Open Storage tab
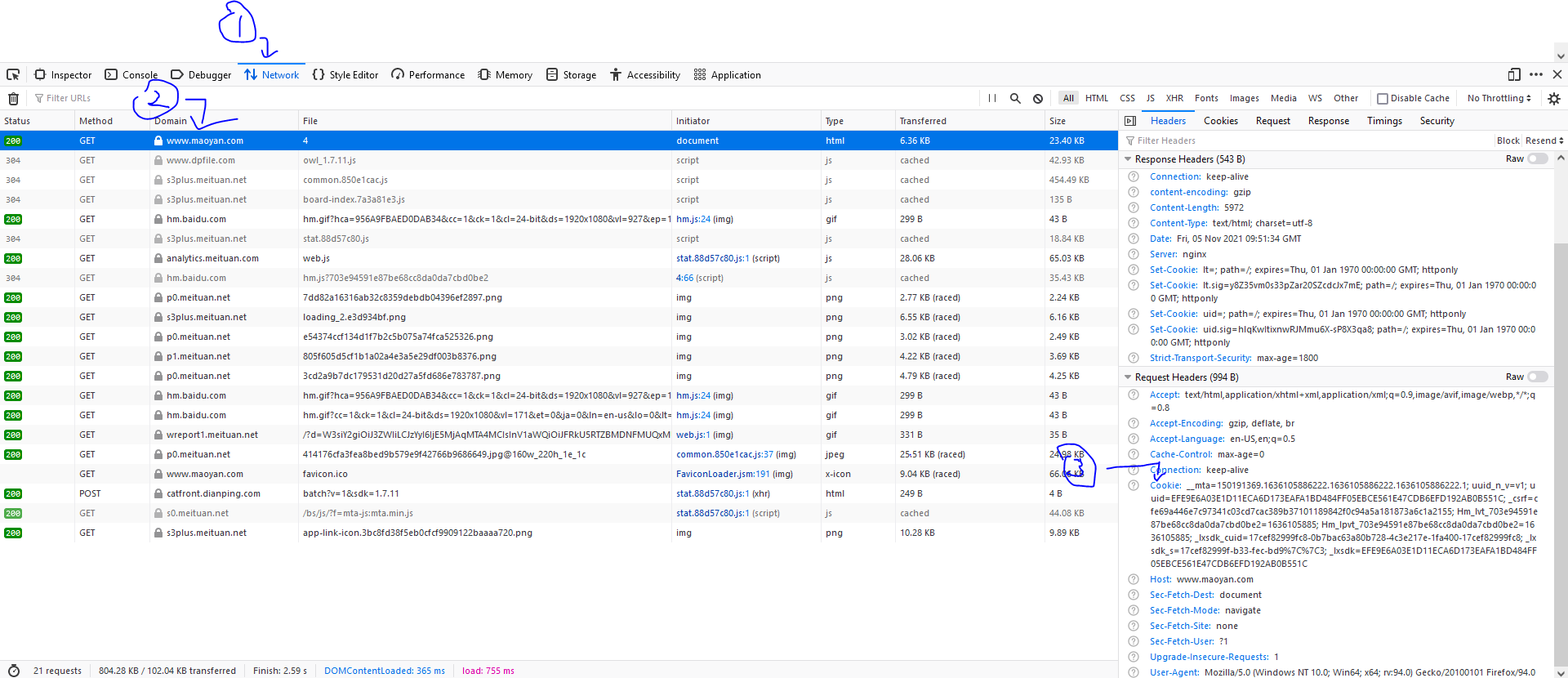 pos(571,74)
